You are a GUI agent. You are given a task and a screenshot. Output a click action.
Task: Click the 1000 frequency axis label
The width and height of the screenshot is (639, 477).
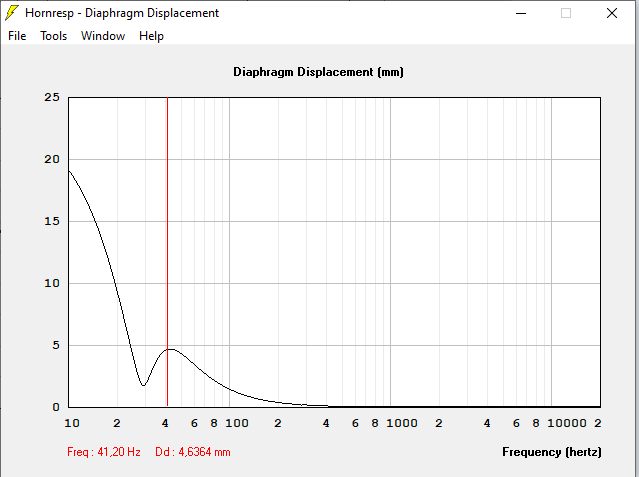402,423
